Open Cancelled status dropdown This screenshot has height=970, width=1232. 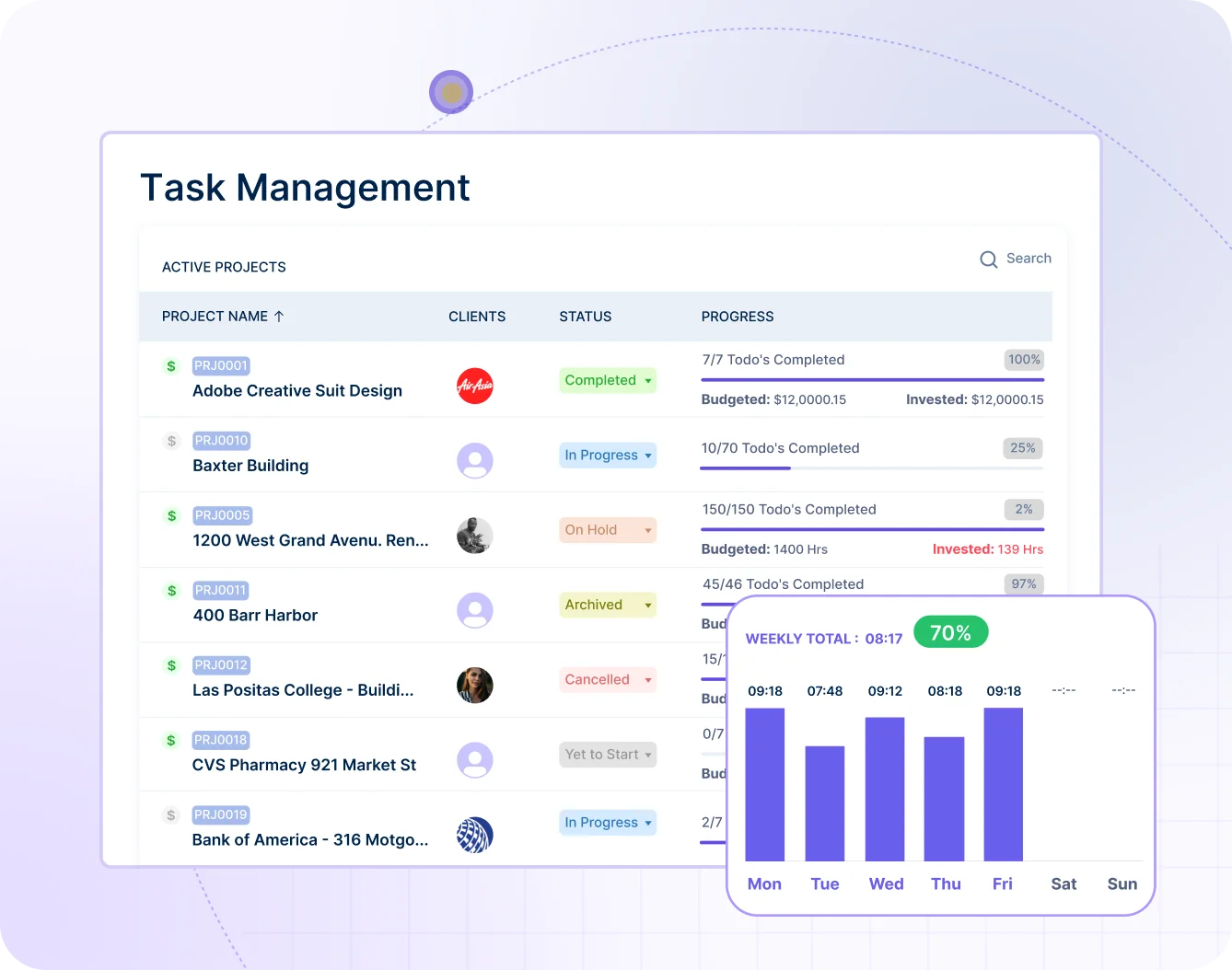608,679
